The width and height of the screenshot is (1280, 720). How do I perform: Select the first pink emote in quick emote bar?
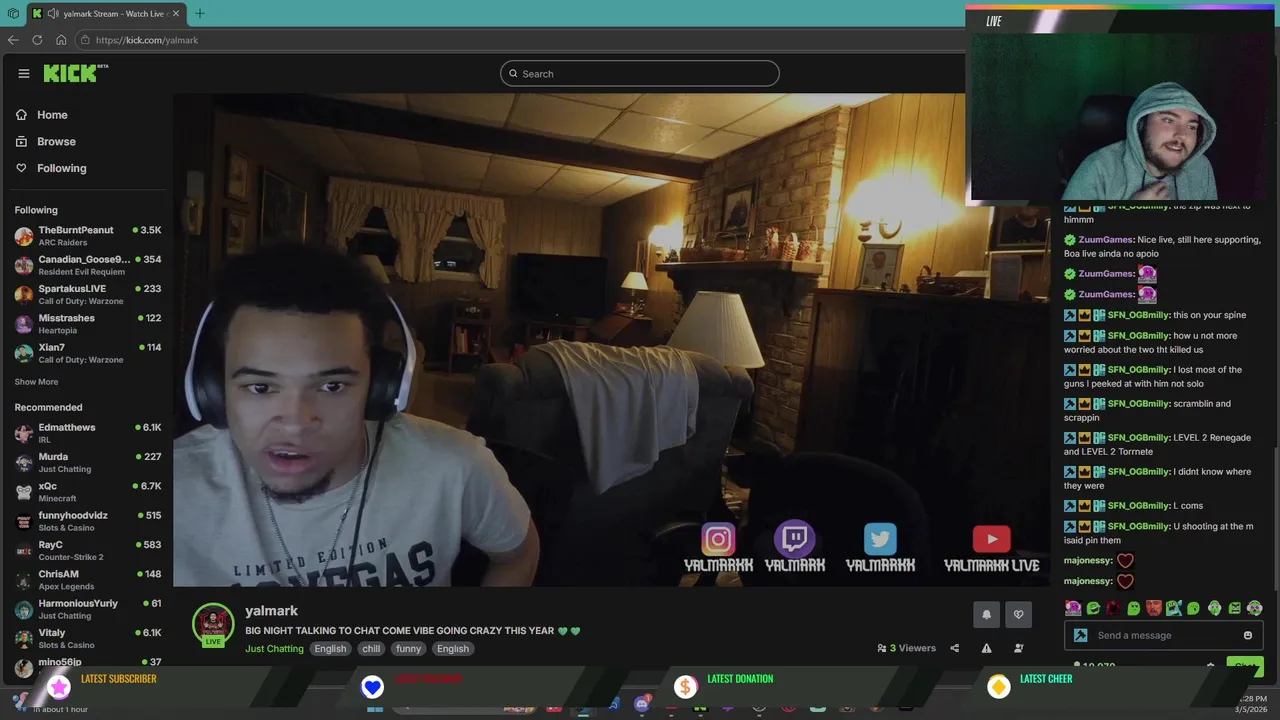coord(1073,608)
